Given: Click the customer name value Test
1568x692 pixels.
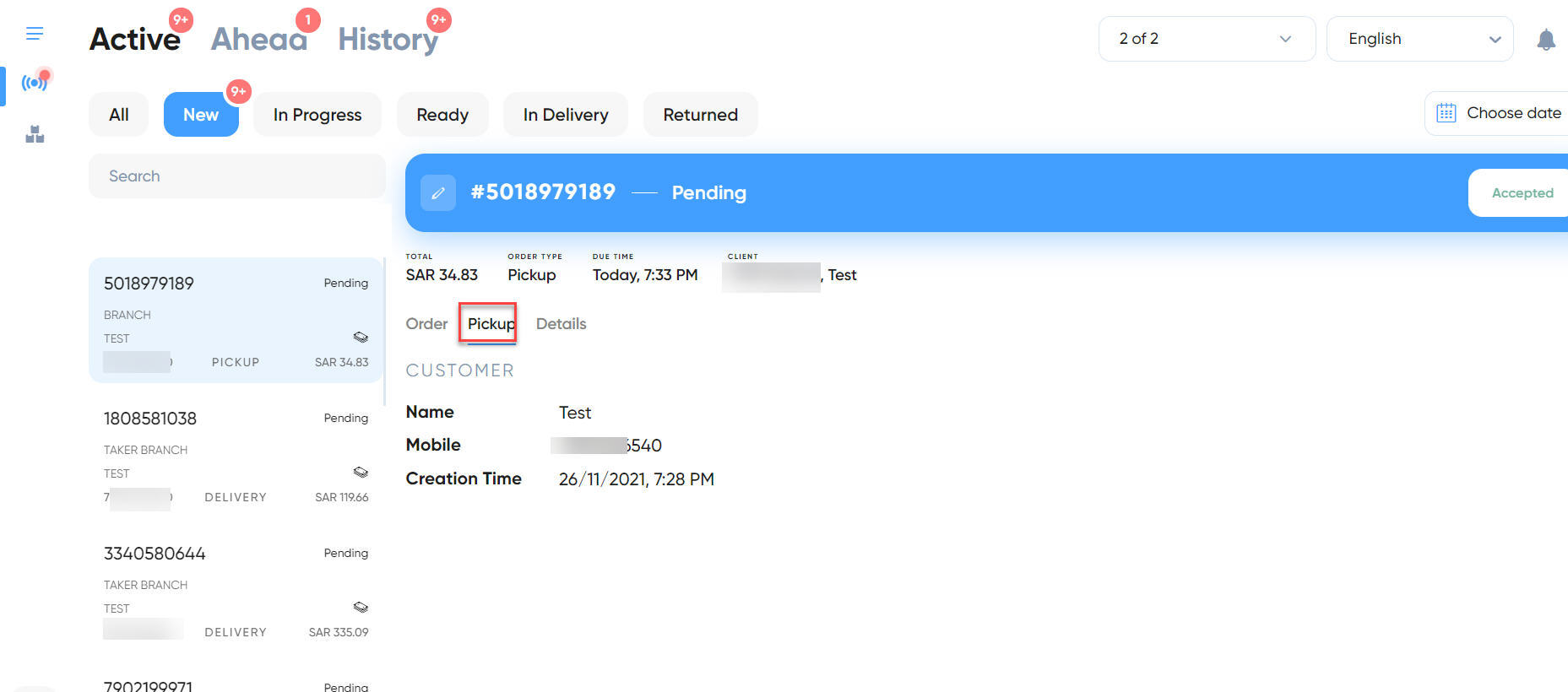Looking at the screenshot, I should pos(575,413).
